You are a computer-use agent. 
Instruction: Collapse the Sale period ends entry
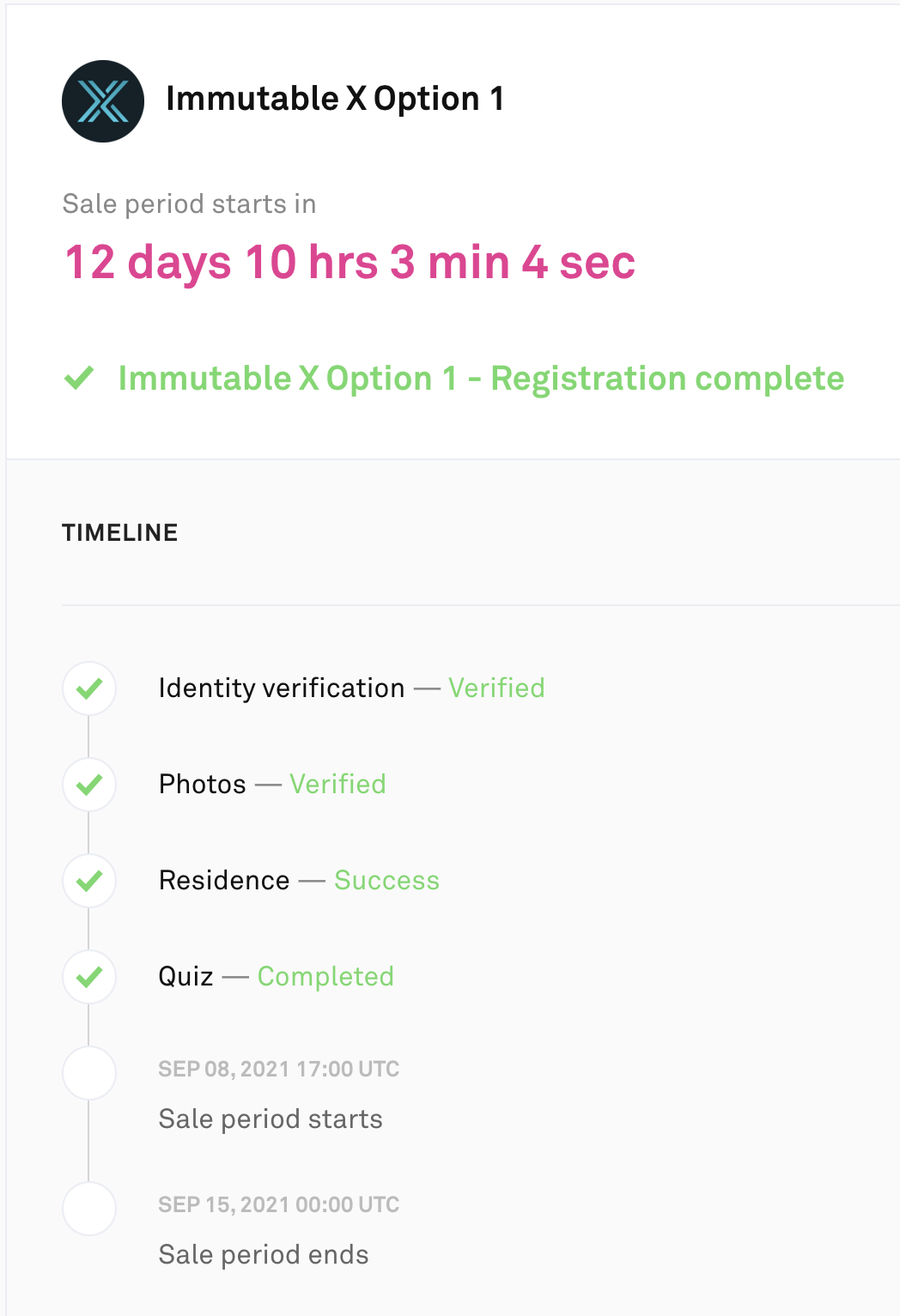[264, 1254]
